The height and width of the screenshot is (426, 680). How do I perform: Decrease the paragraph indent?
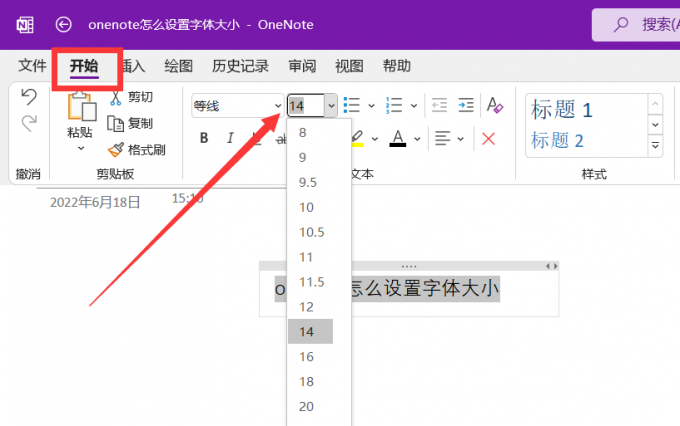[x=439, y=105]
